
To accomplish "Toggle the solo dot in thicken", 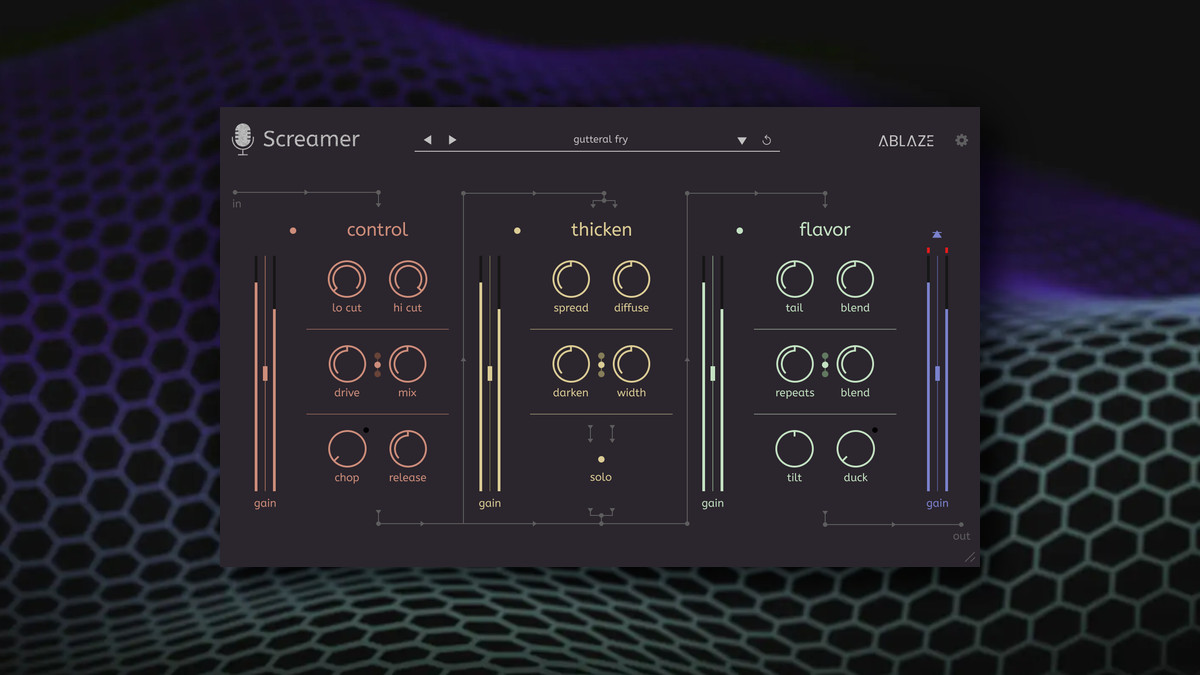I will coord(601,459).
